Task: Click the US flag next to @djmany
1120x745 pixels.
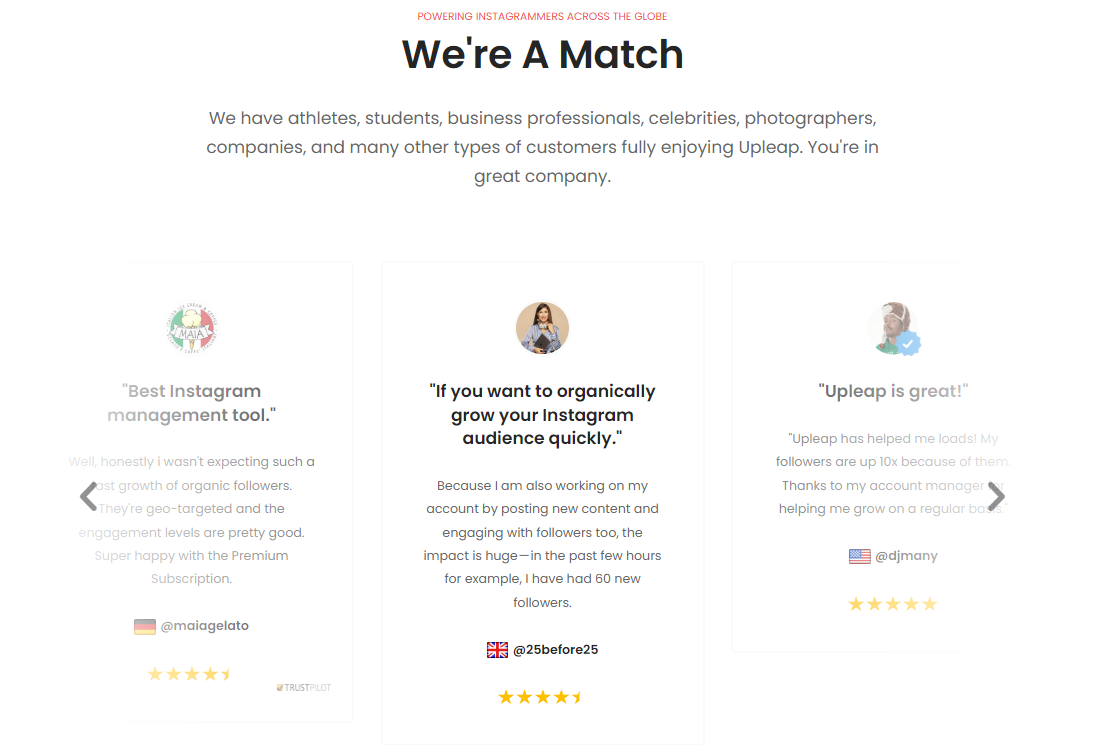Action: click(x=859, y=556)
